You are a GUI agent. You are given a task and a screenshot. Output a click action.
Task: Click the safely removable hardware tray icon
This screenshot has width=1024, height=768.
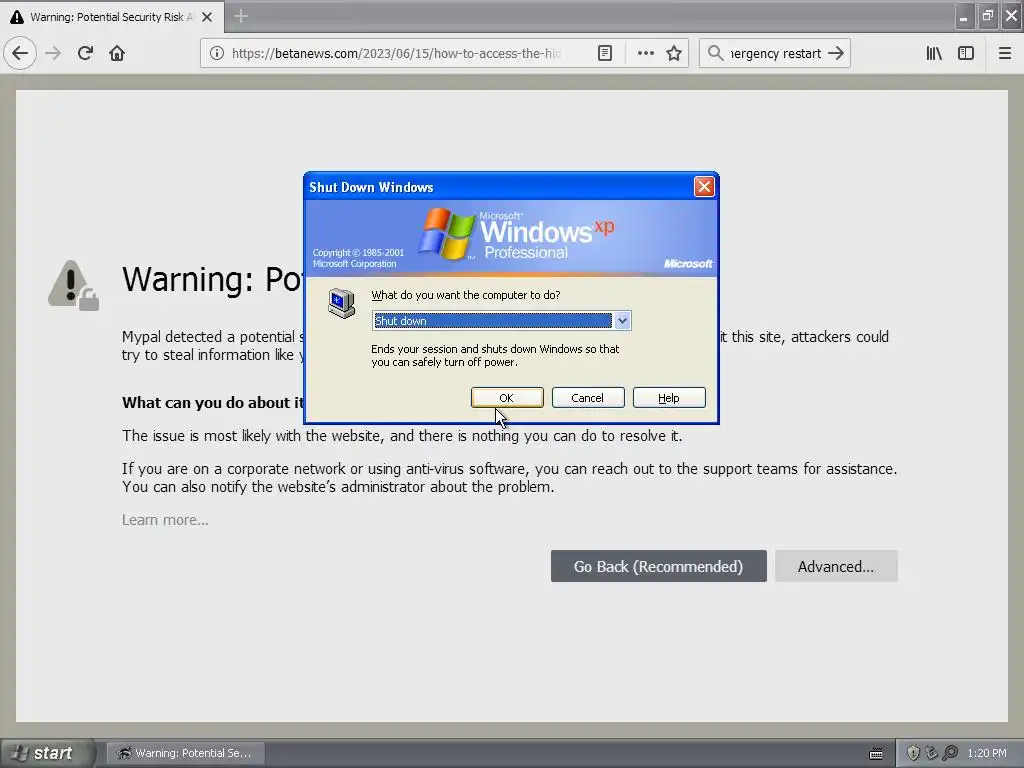click(931, 753)
